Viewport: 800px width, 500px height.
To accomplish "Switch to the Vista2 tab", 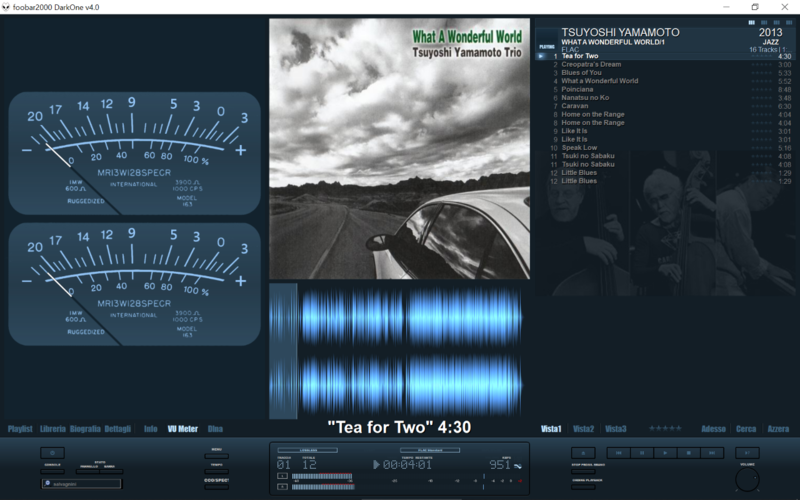I will [x=583, y=429].
